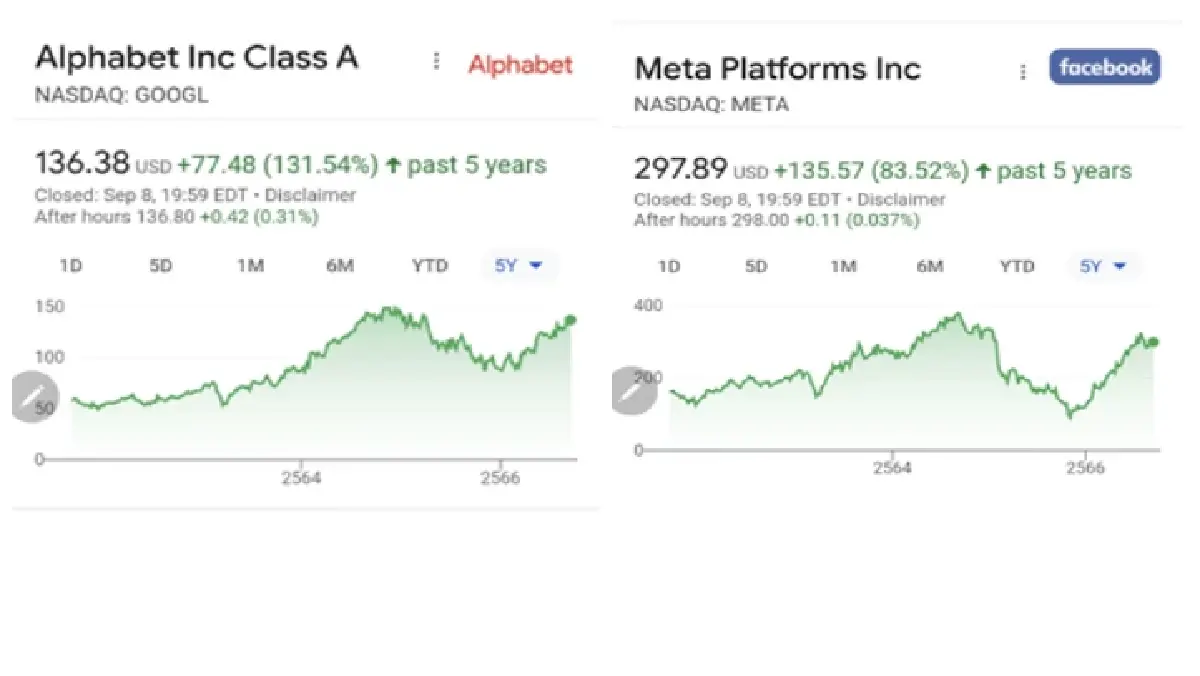Click the three-dot options icon beside Meta Platforms Inc

pyautogui.click(x=1022, y=72)
